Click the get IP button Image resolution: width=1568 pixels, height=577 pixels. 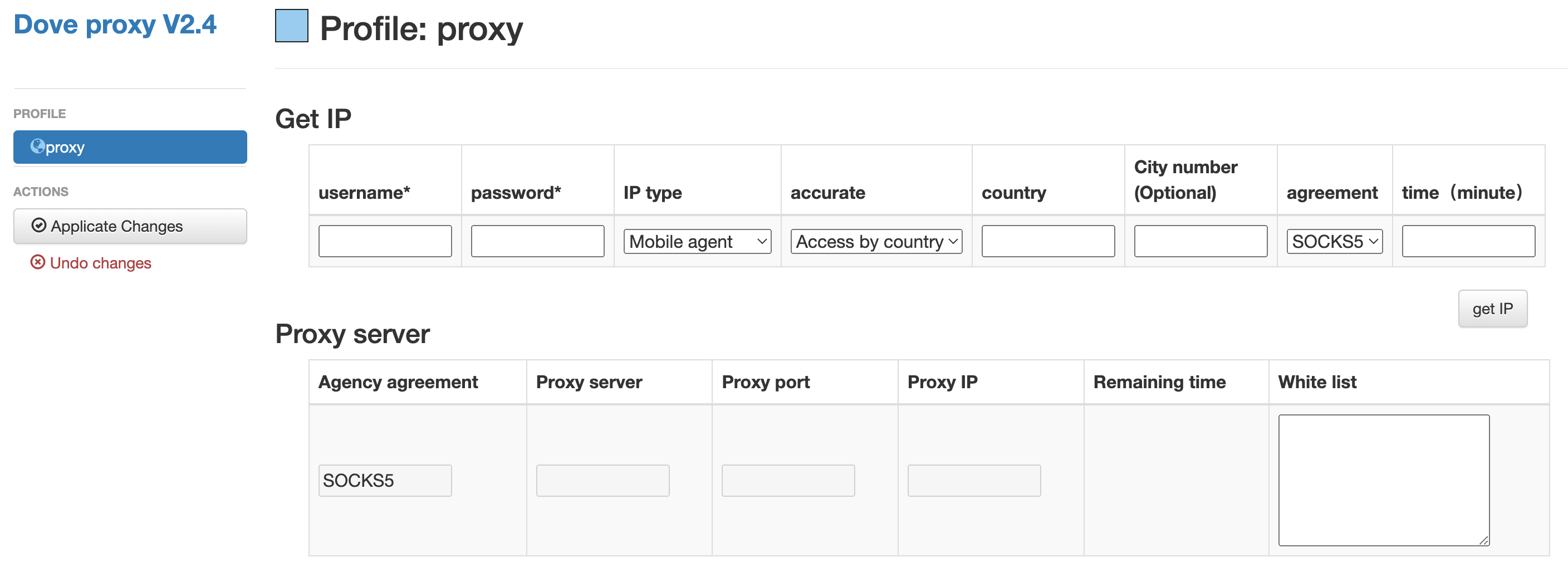[1492, 309]
